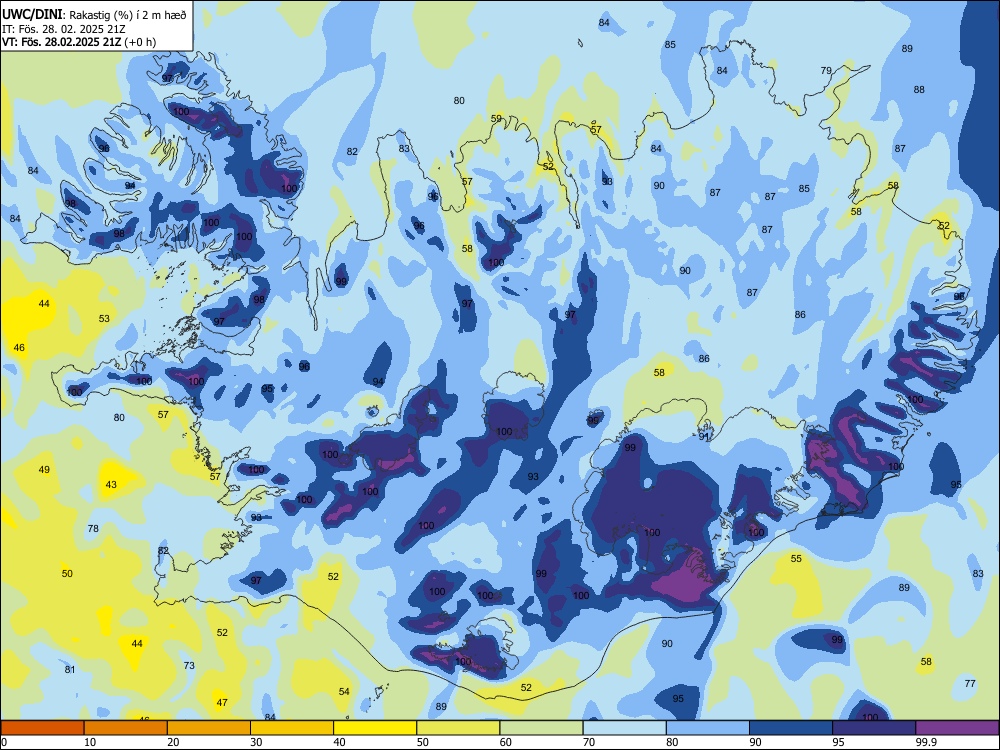
Task: Click the orange 10–20 legend swatch
Action: 126,728
